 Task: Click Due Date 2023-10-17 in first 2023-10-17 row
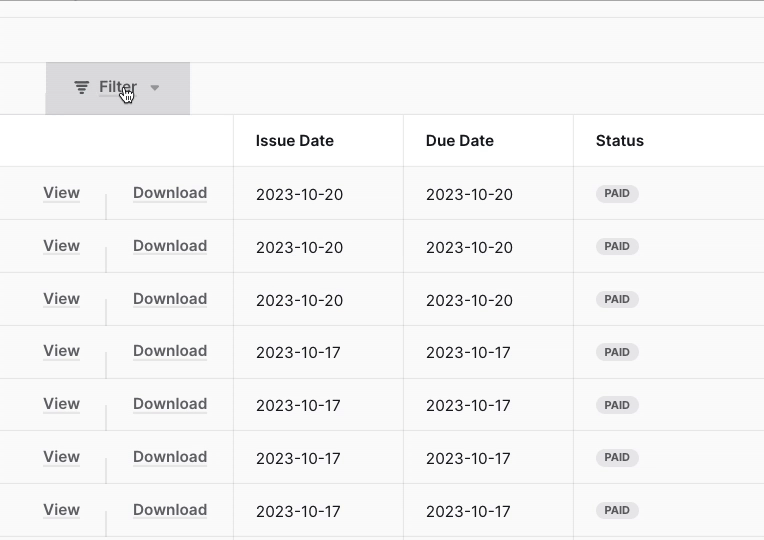pos(468,352)
